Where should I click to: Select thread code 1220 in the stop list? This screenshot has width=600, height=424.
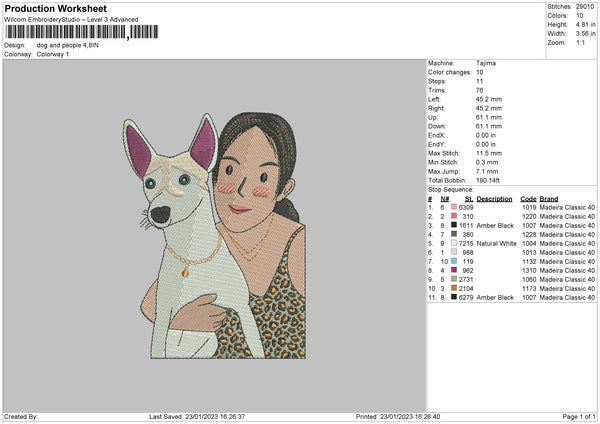(x=529, y=216)
